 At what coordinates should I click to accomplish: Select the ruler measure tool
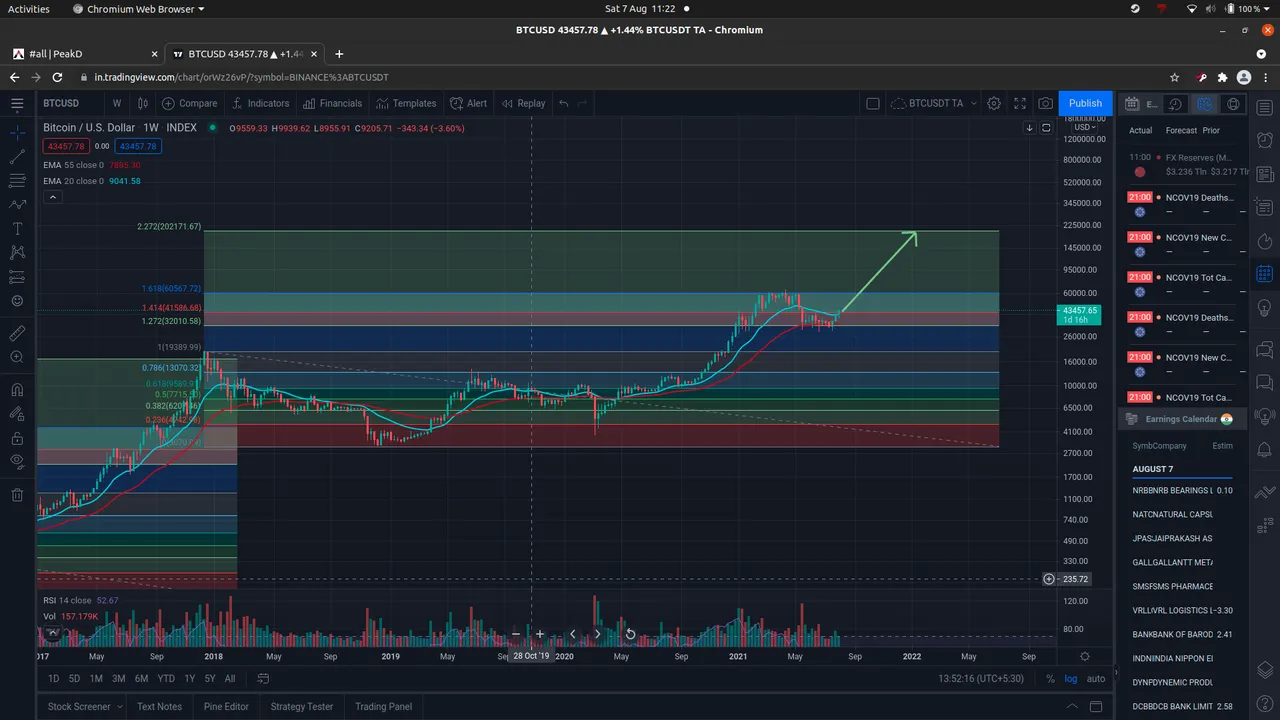tap(17, 333)
